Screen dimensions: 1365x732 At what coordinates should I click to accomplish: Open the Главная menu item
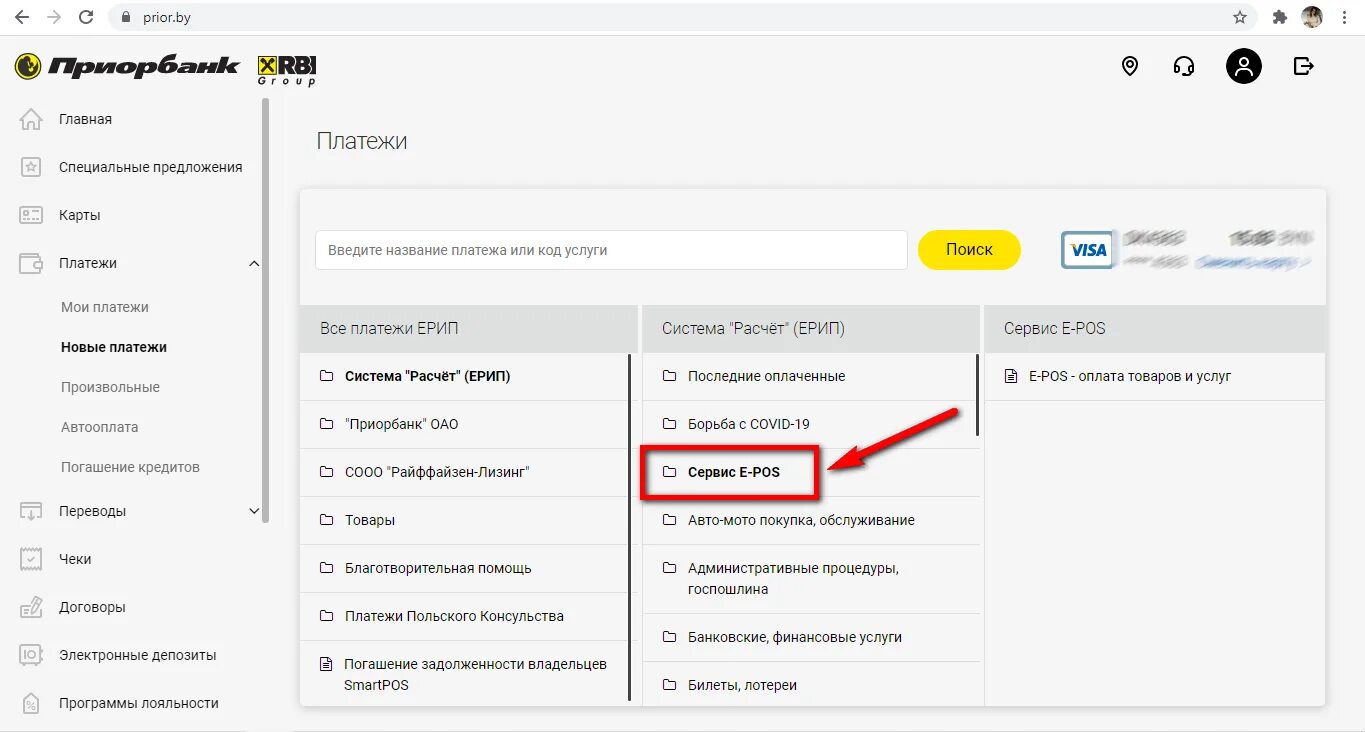point(85,119)
